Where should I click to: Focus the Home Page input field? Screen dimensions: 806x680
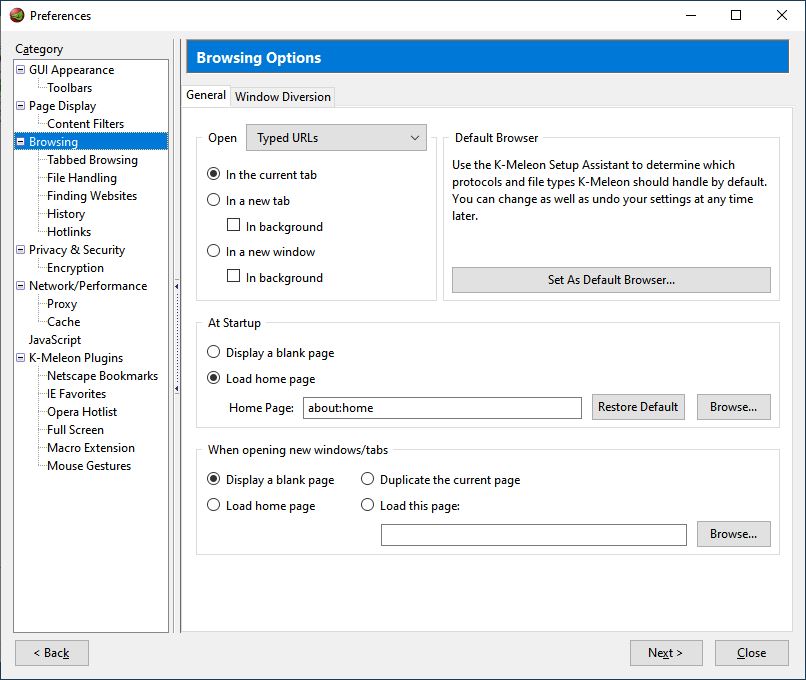coord(443,408)
